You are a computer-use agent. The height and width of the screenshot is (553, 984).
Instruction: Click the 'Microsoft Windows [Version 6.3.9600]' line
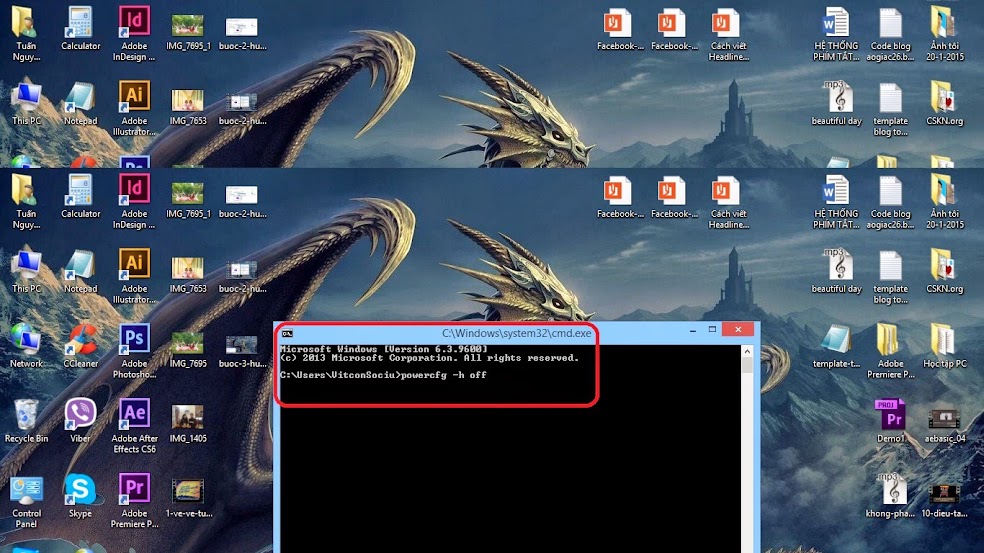coord(383,349)
